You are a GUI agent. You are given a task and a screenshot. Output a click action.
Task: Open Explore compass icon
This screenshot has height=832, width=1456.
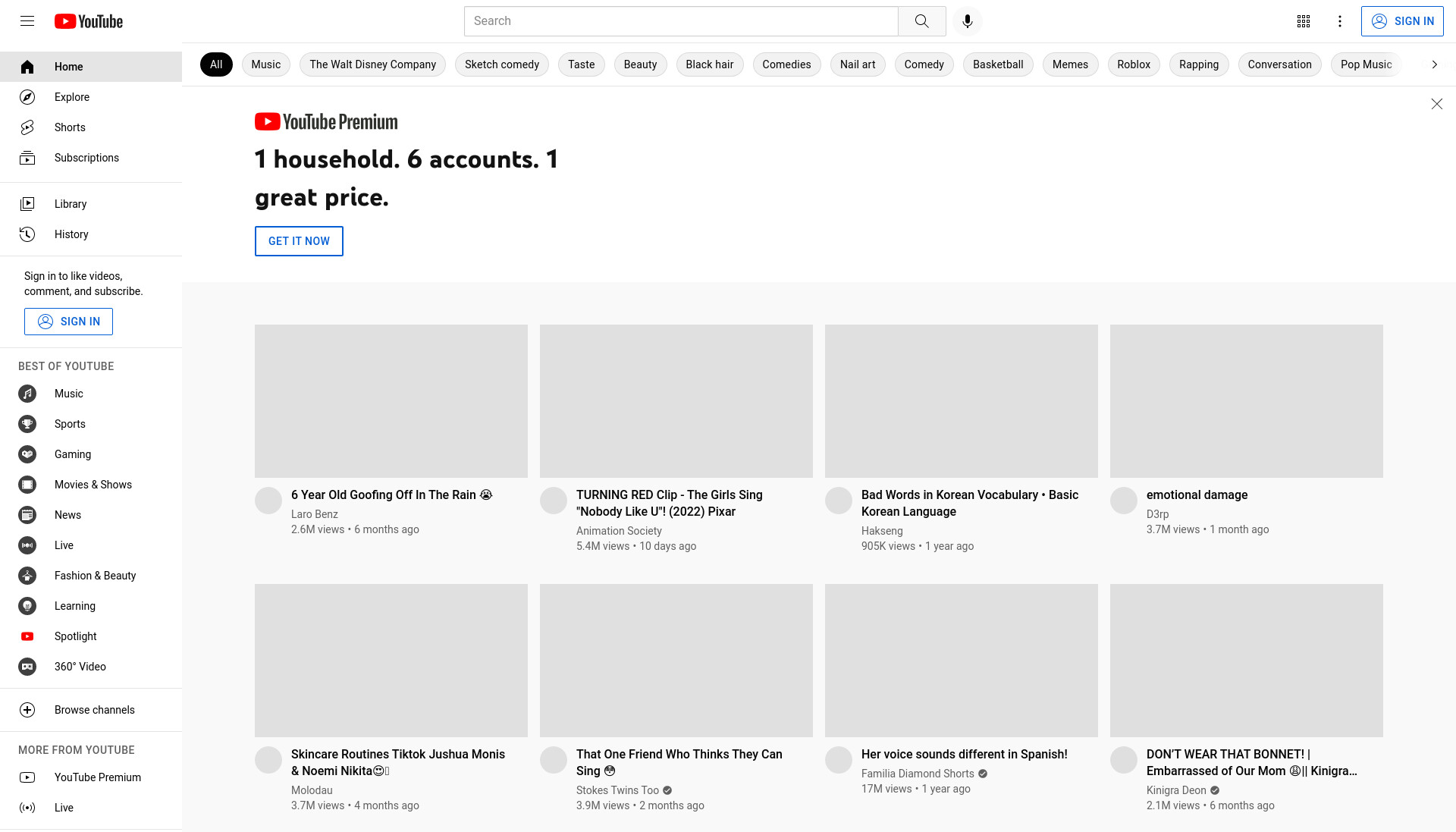point(27,97)
